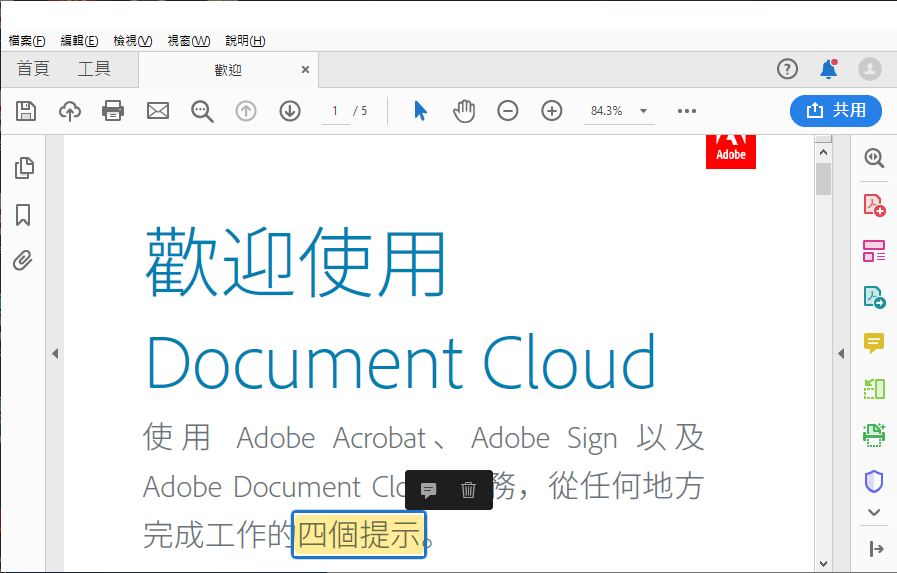Expand the left navigation pane arrow
The image size is (897, 573).
coord(55,353)
